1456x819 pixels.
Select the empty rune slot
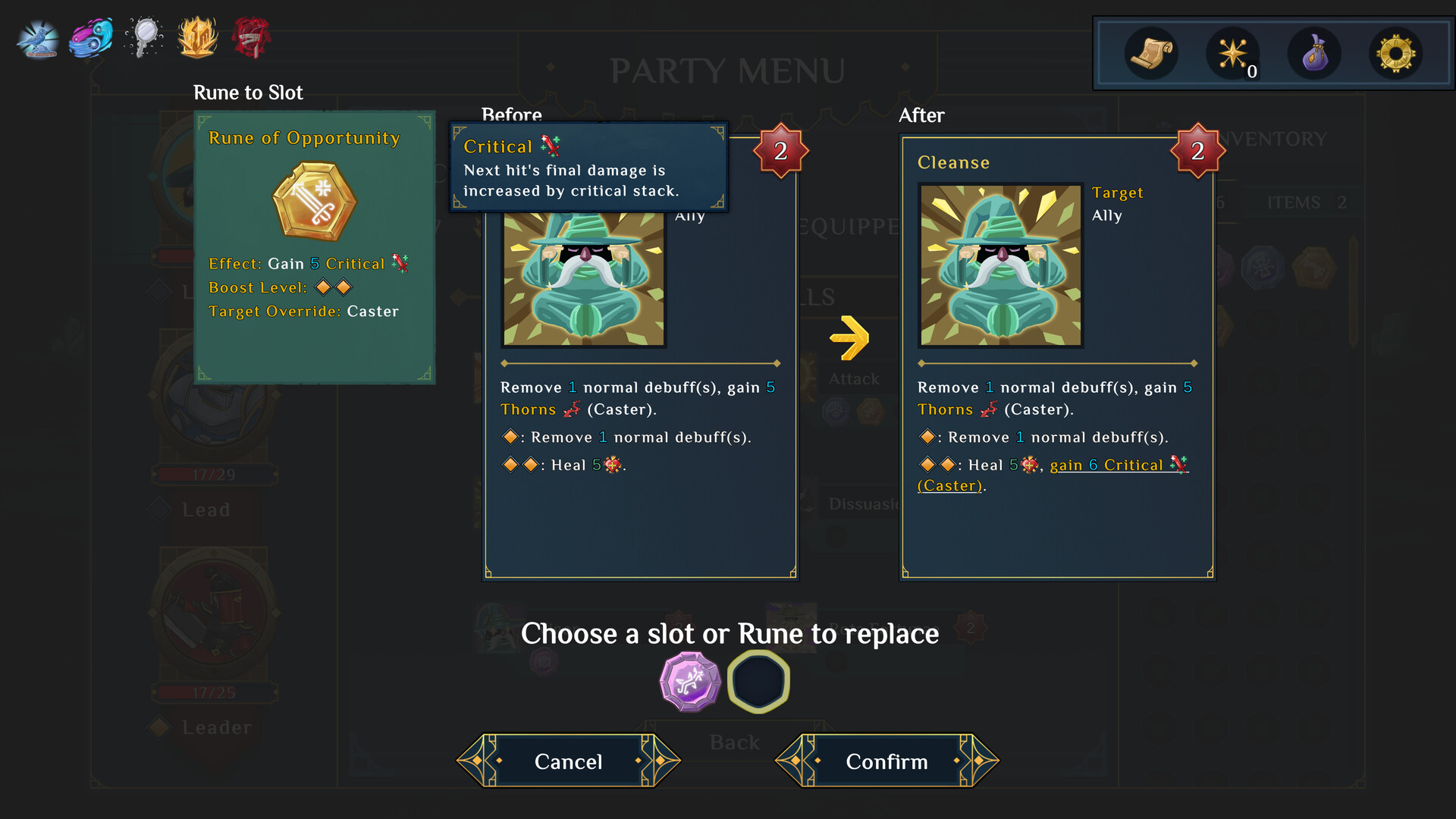758,682
